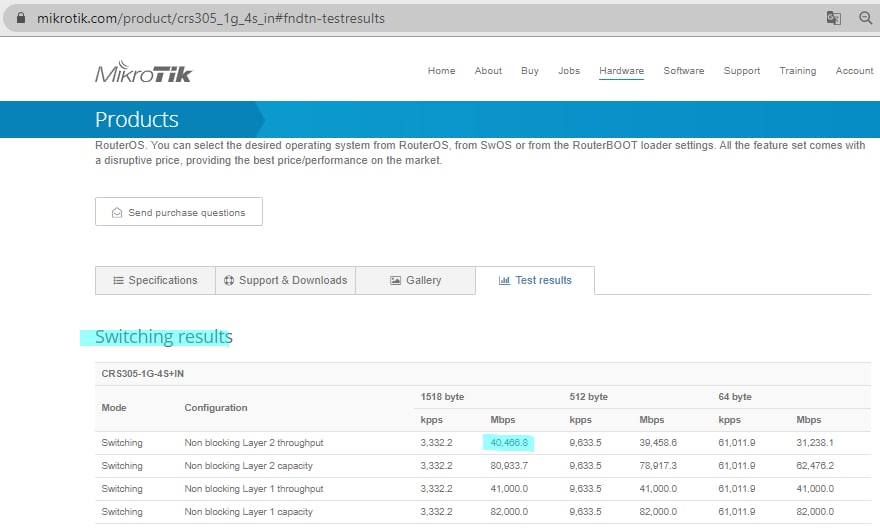Image resolution: width=880 pixels, height=530 pixels.
Task: Click the 31,238.1 Mbps value
Action: [x=815, y=443]
